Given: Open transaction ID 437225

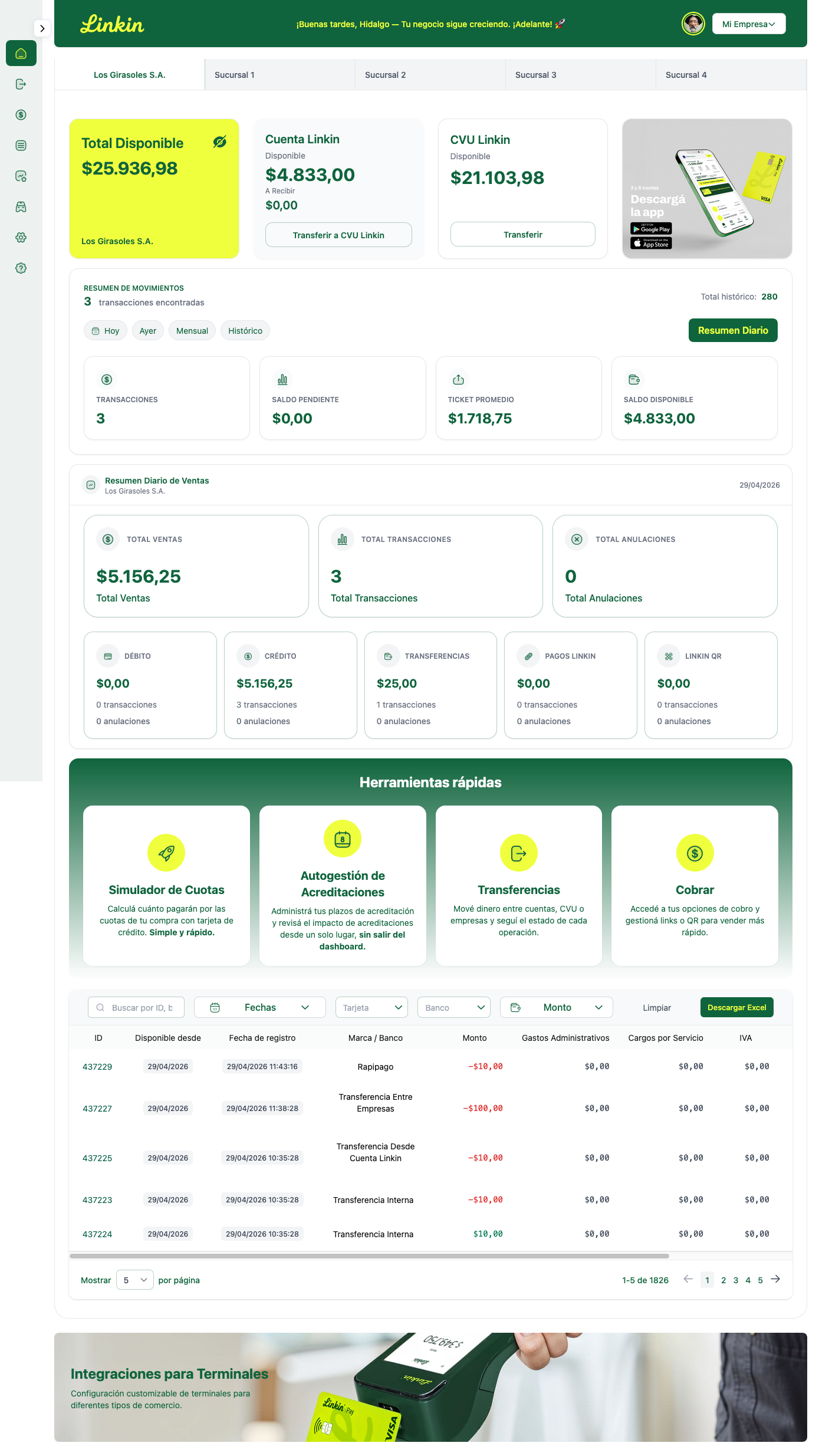Looking at the screenshot, I should click(97, 1158).
